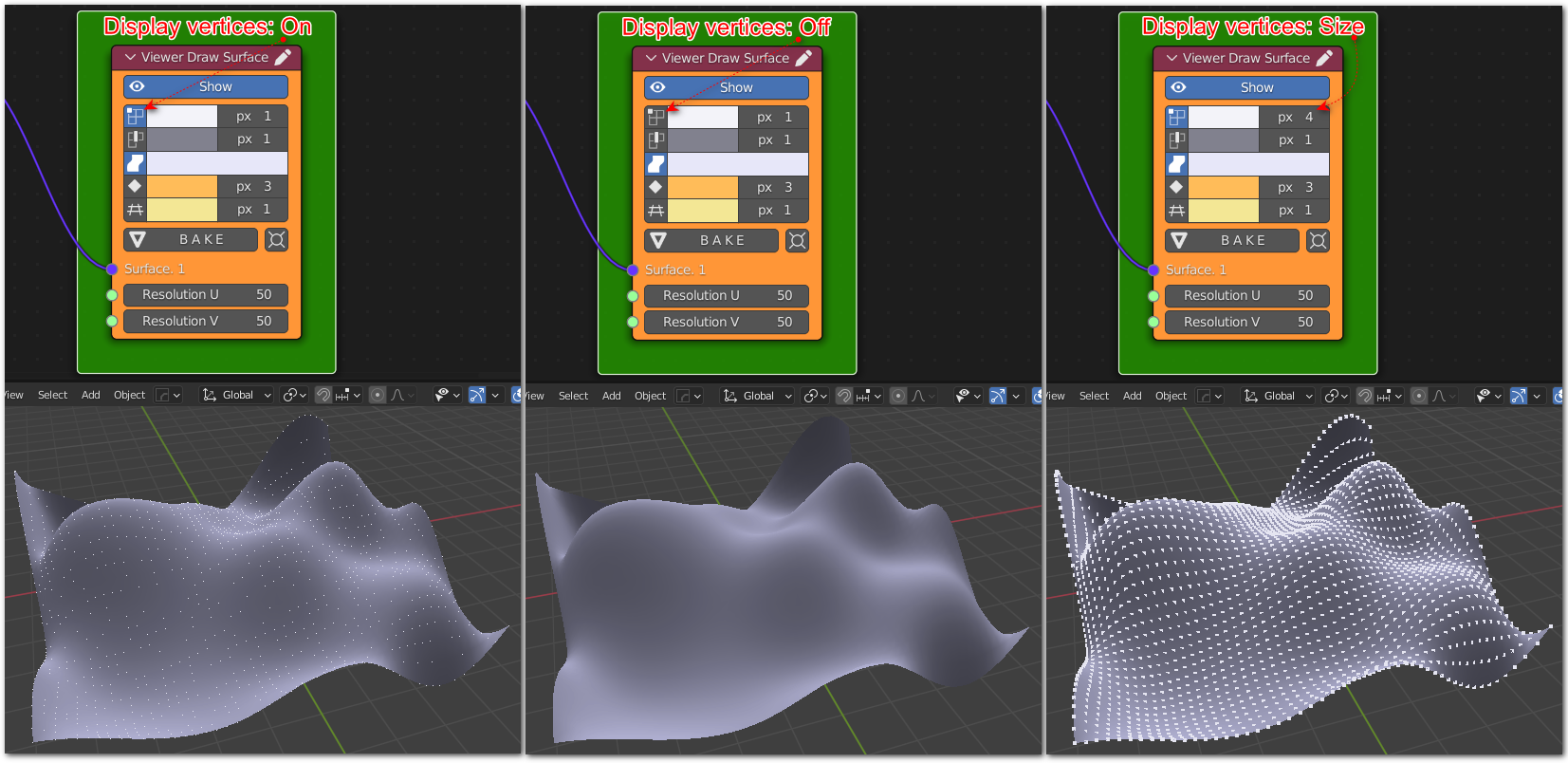
Task: Click control net grid icon in 'Display vertices: On' node
Action: coord(136,209)
